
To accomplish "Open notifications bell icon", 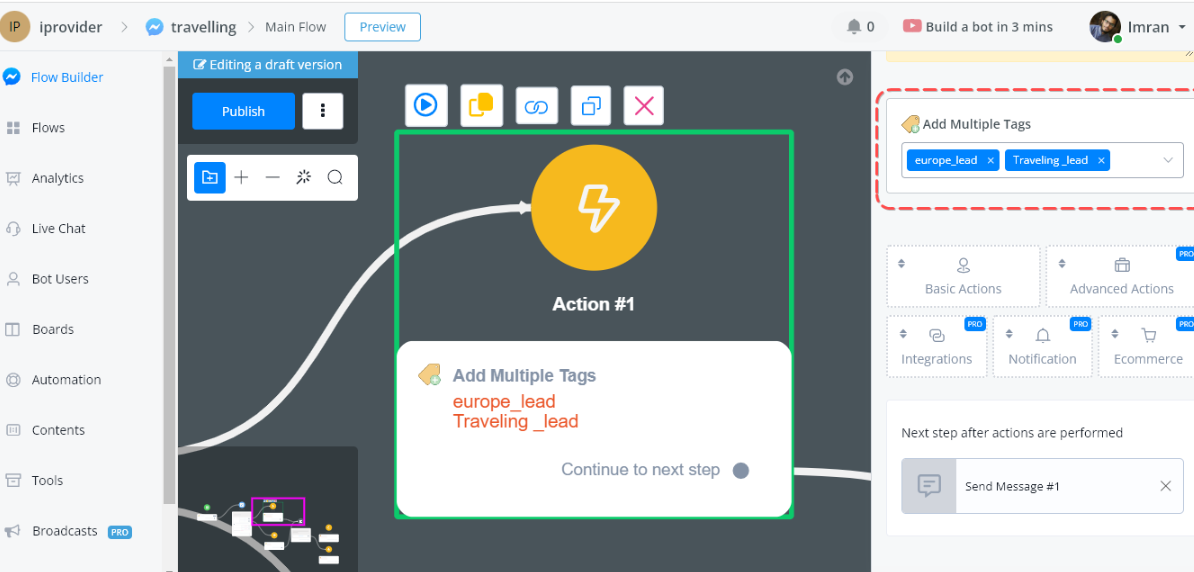I will coord(854,27).
